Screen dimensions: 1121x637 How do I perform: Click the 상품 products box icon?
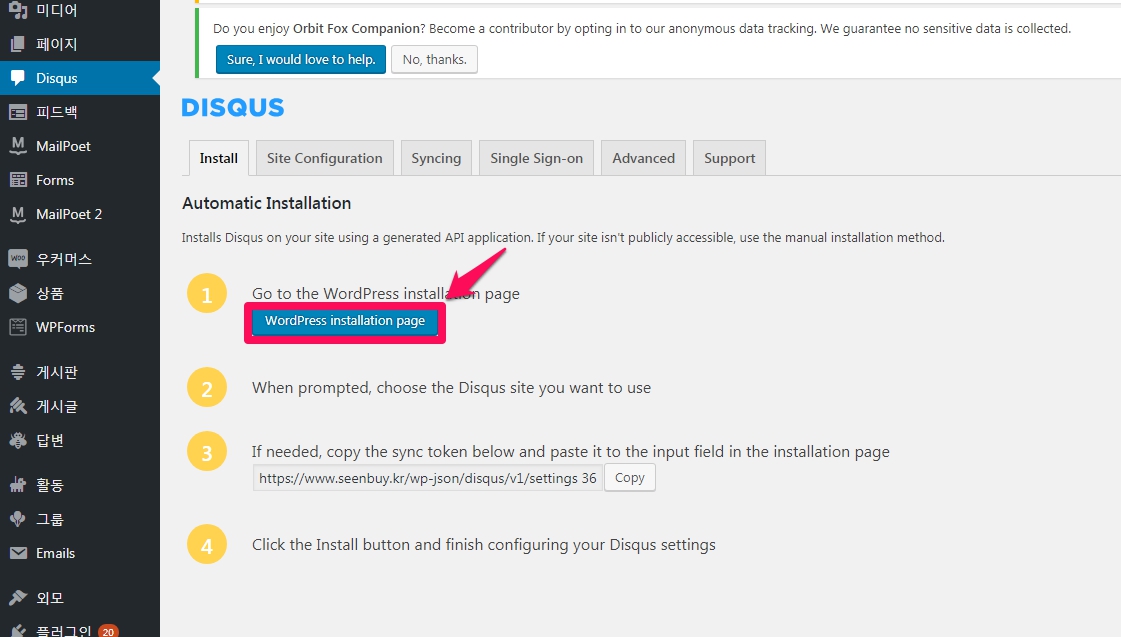(x=18, y=293)
